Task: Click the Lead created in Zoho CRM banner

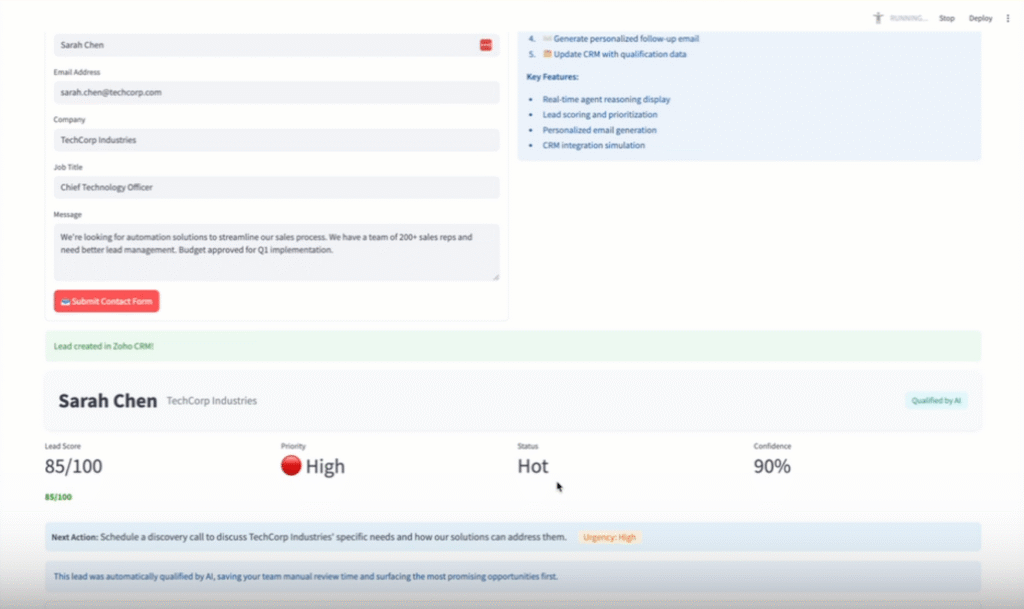Action: point(512,346)
